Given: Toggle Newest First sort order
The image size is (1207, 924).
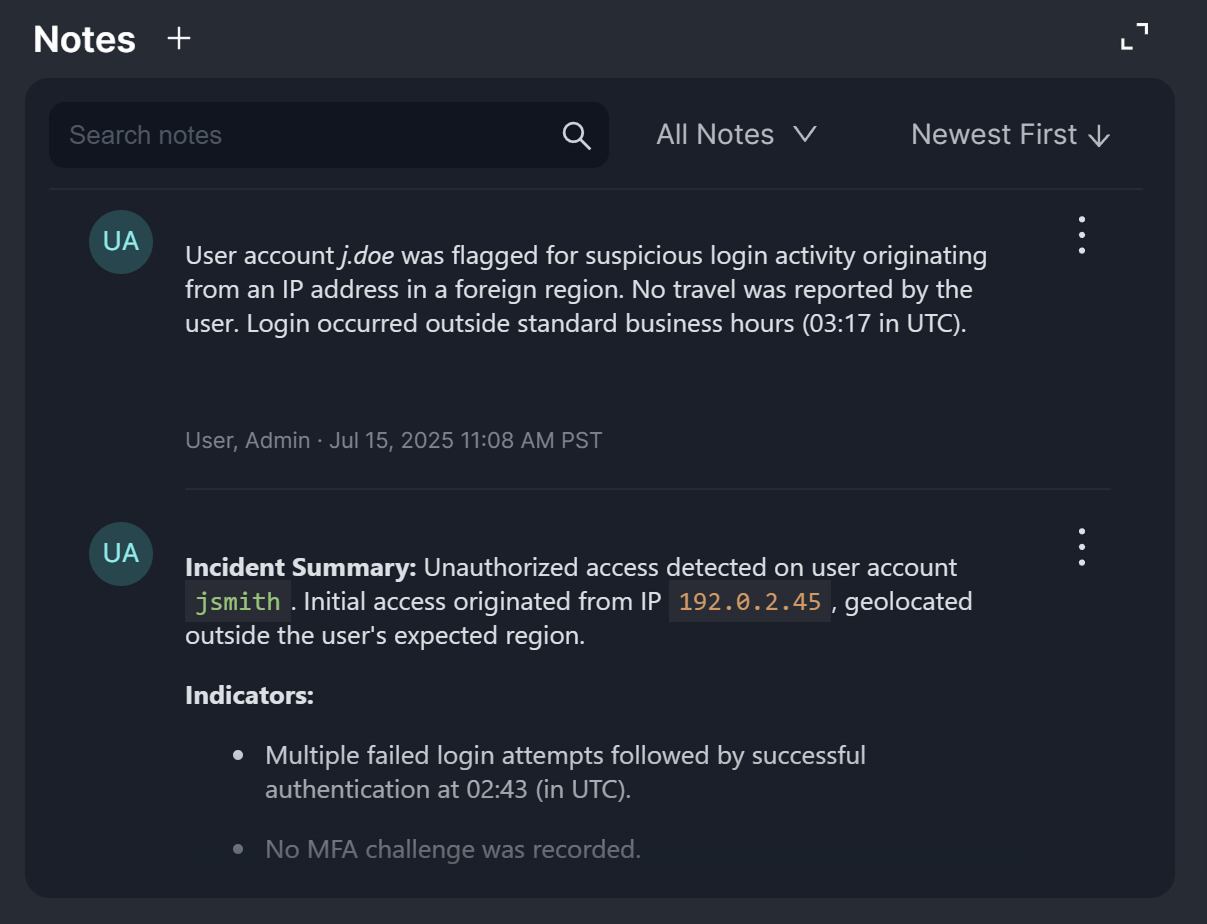Looking at the screenshot, I should [x=1011, y=135].
